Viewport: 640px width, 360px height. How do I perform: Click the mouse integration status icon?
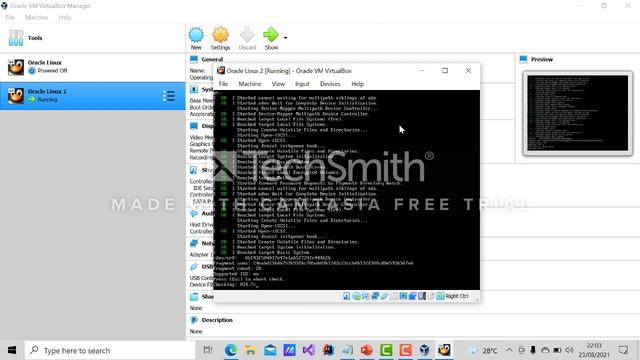tap(431, 296)
